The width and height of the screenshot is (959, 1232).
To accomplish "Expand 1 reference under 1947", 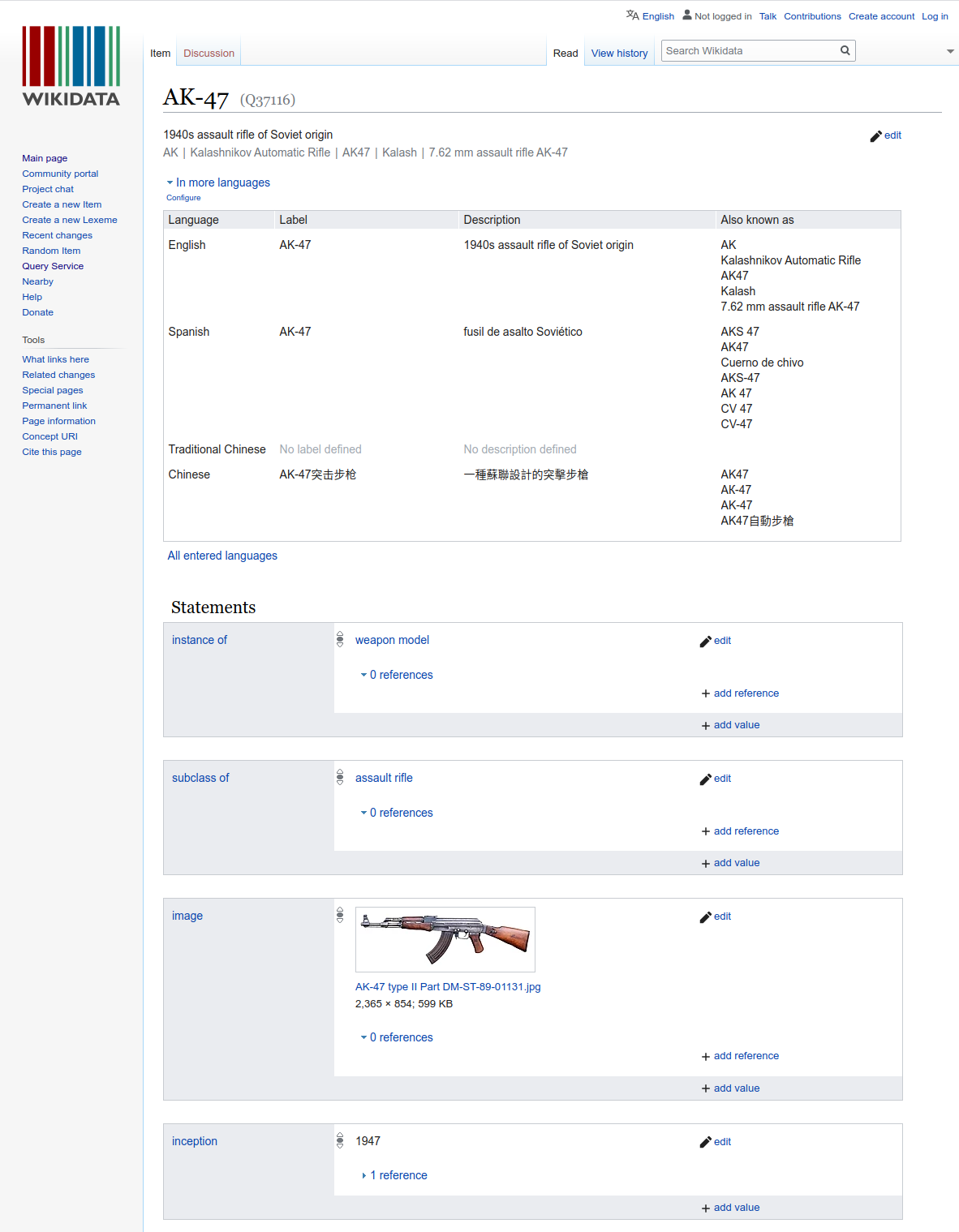I will [x=394, y=1175].
